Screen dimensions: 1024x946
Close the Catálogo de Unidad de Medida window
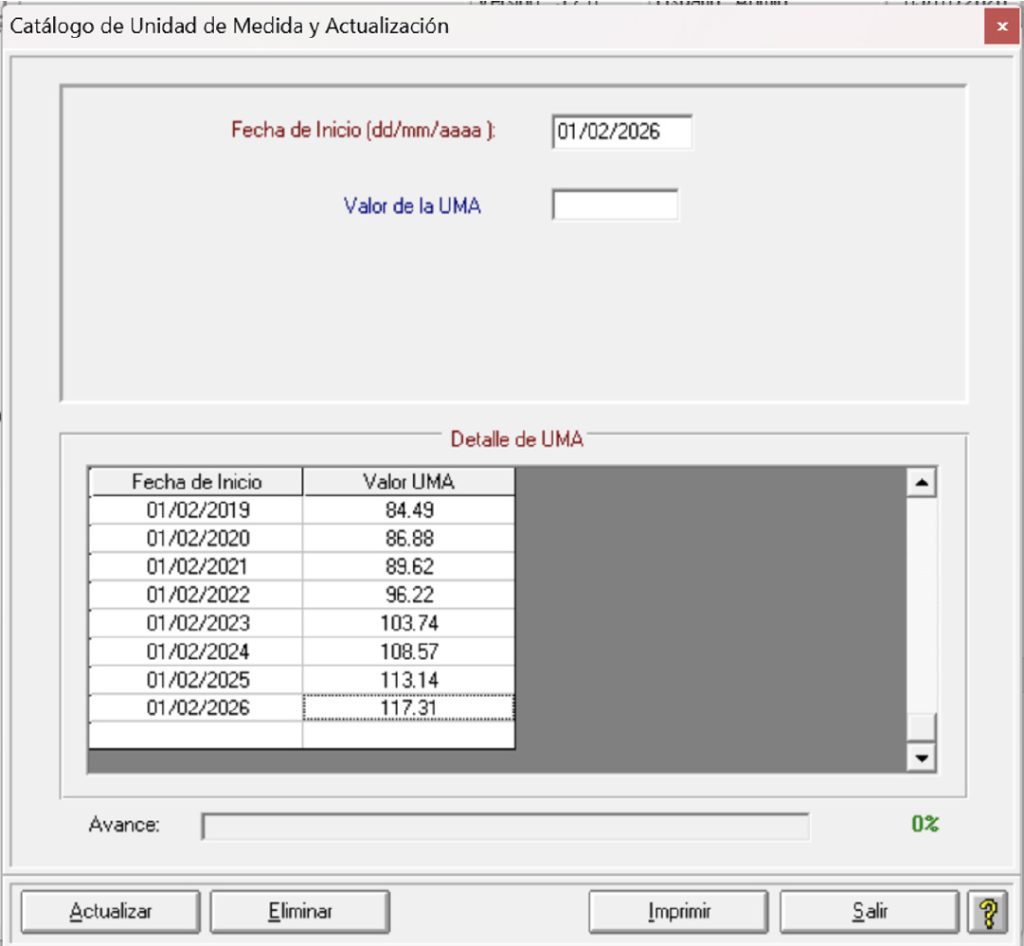[x=1001, y=27]
